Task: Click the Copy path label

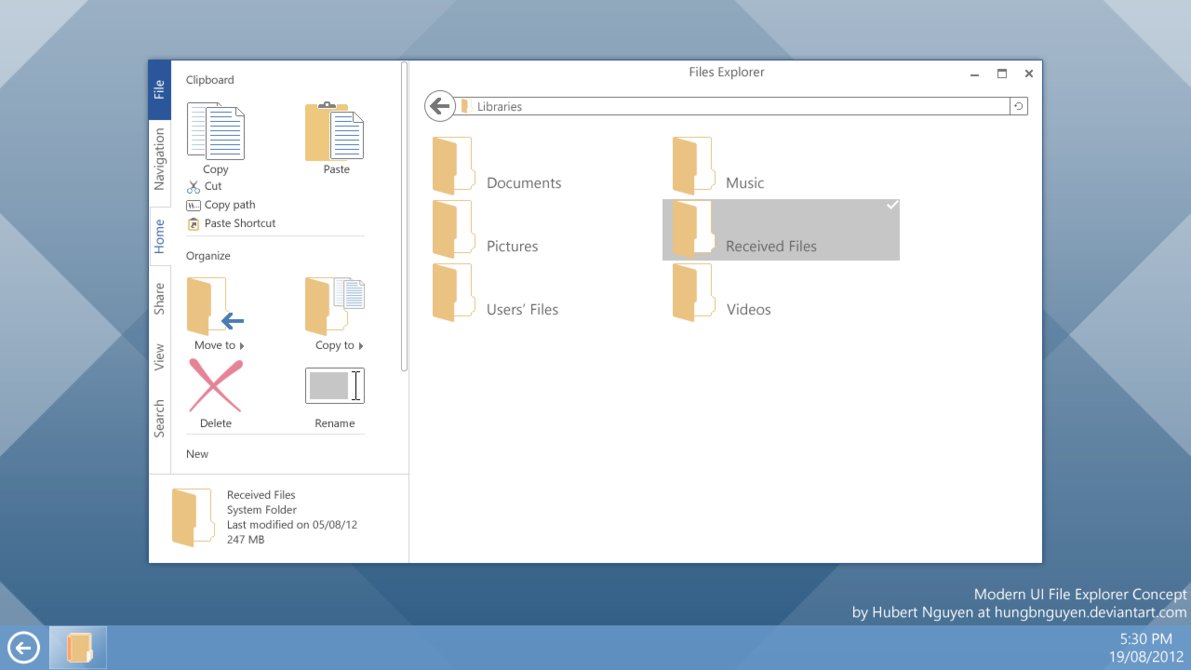Action: click(229, 205)
